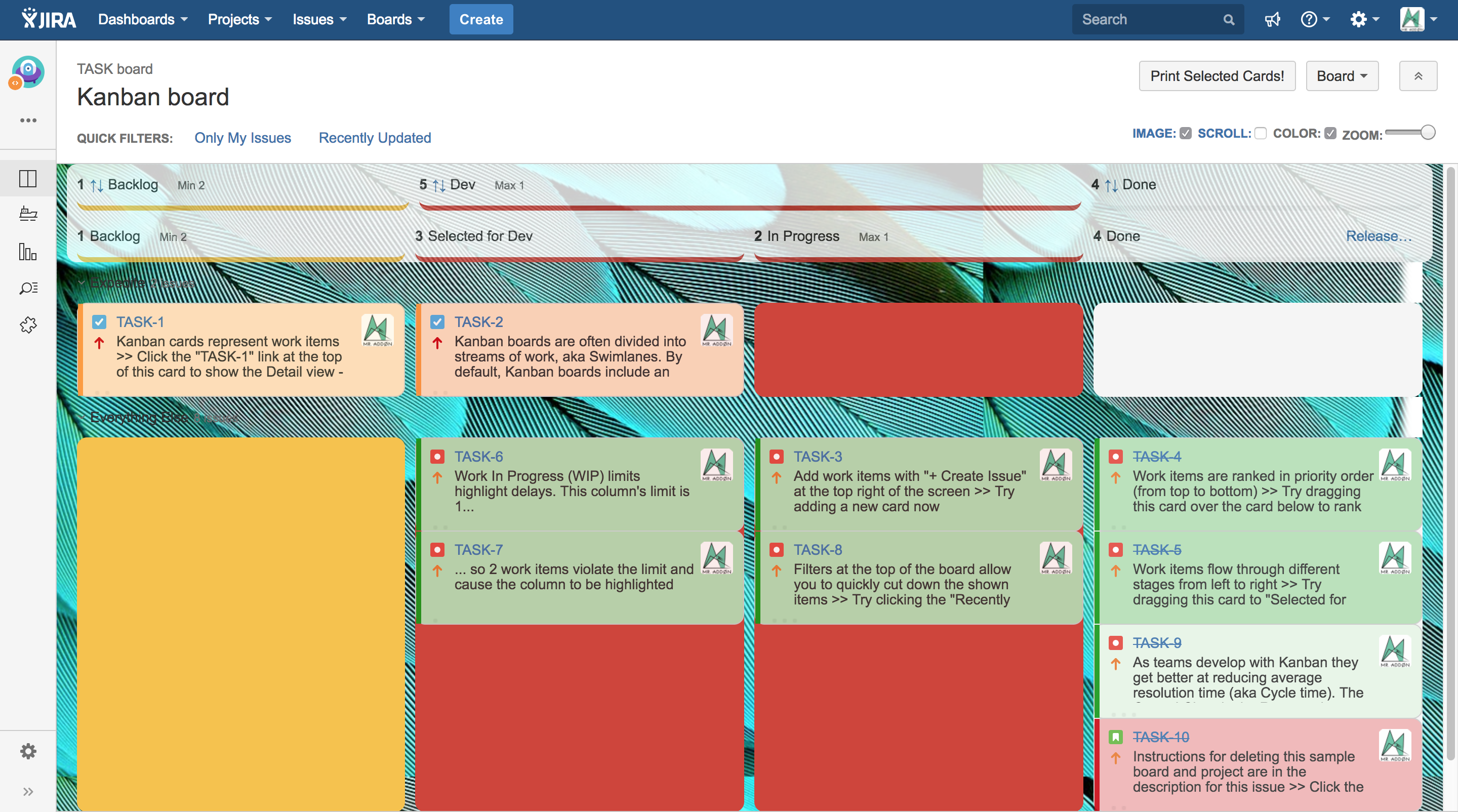This screenshot has width=1458, height=812.
Task: Apply the Recently Updated quick filter
Action: 375,138
